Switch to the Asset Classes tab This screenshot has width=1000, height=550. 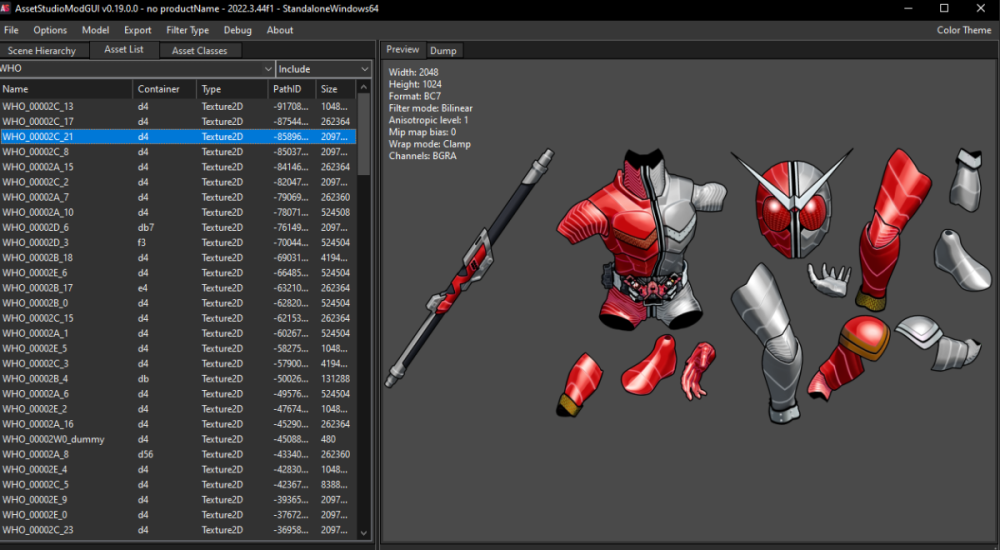pyautogui.click(x=199, y=50)
